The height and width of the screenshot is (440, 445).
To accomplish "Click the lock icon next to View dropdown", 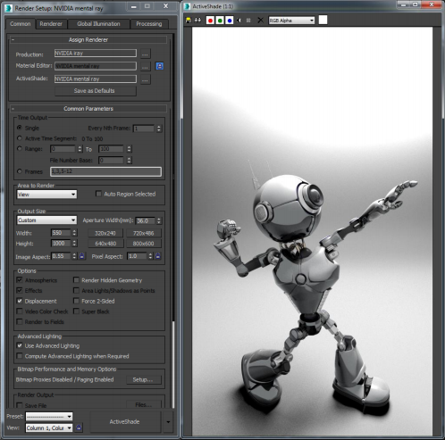I will [79, 428].
